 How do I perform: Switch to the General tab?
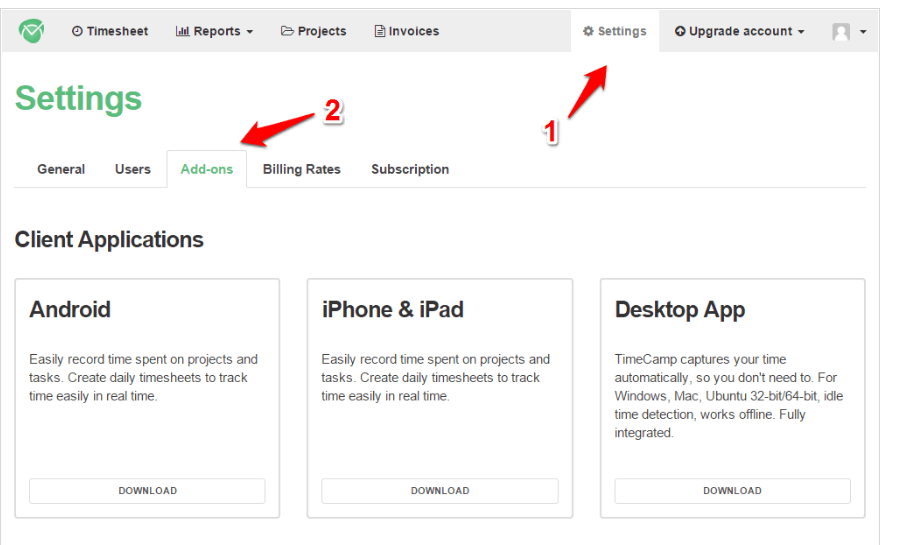pos(61,169)
